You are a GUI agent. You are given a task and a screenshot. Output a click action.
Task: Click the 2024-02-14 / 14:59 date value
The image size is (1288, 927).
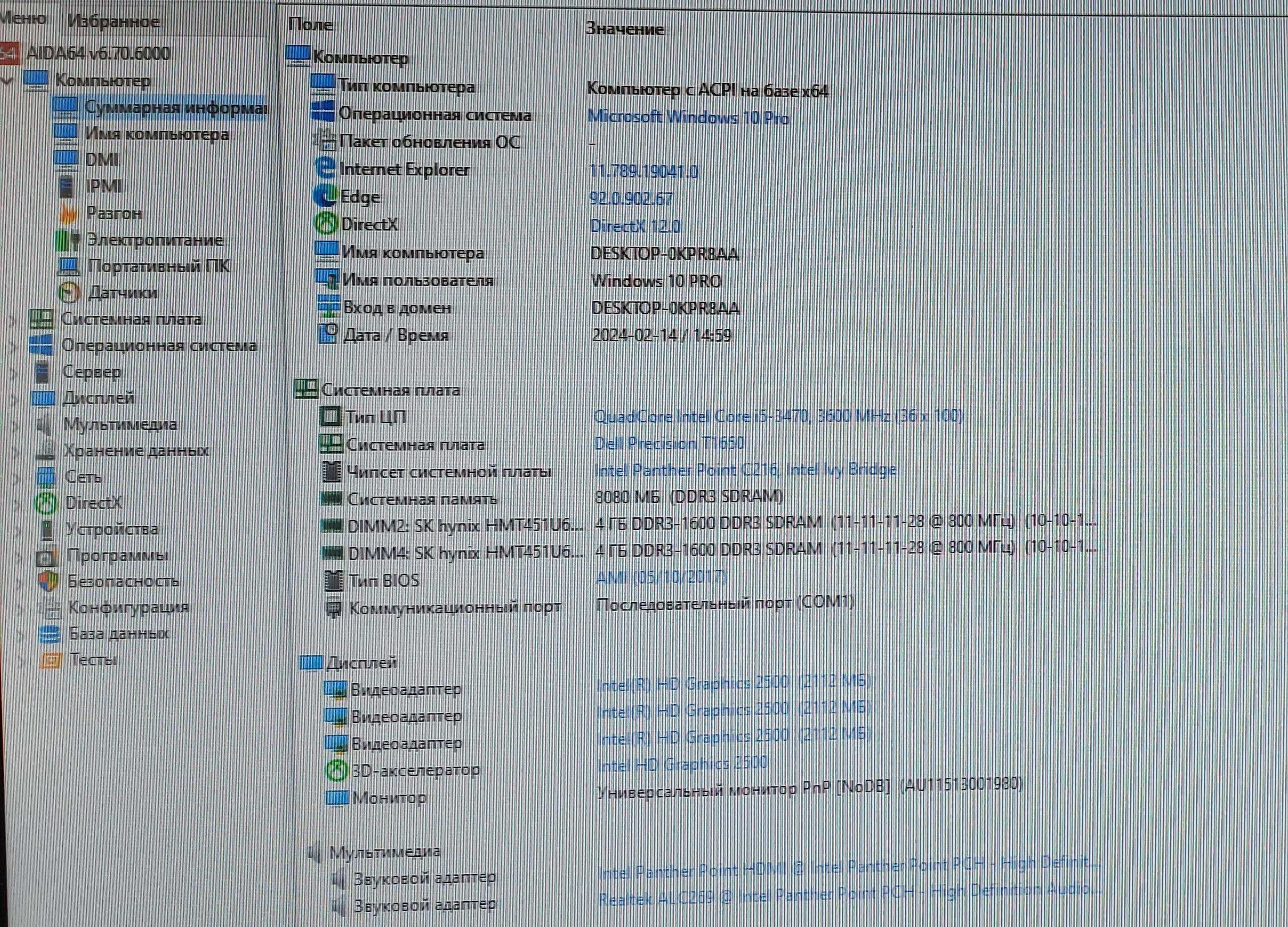pyautogui.click(x=662, y=335)
